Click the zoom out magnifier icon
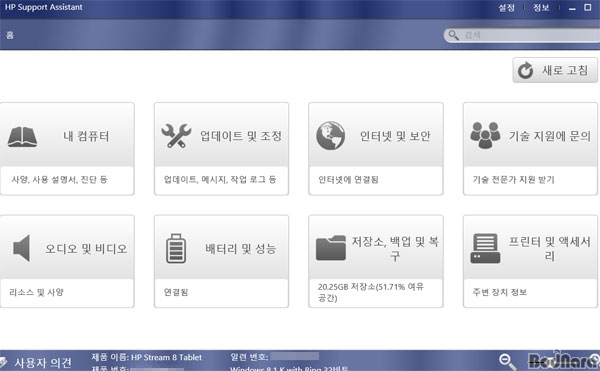This screenshot has height=371, width=600. tap(507, 361)
